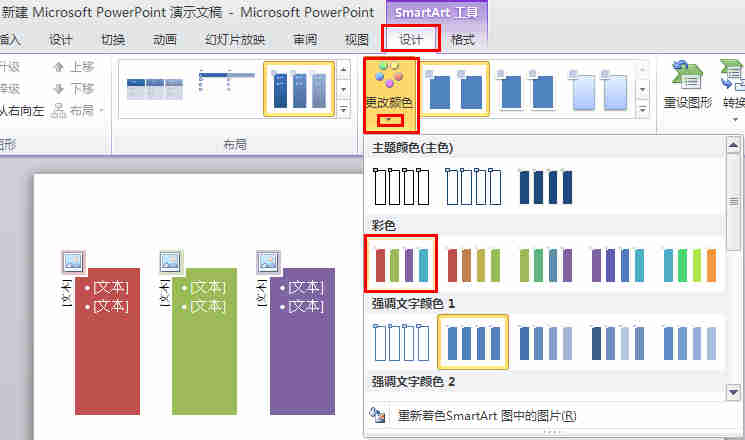Image resolution: width=745 pixels, height=440 pixels.
Task: Expand the SmartArt styles gallery
Action: [x=642, y=110]
